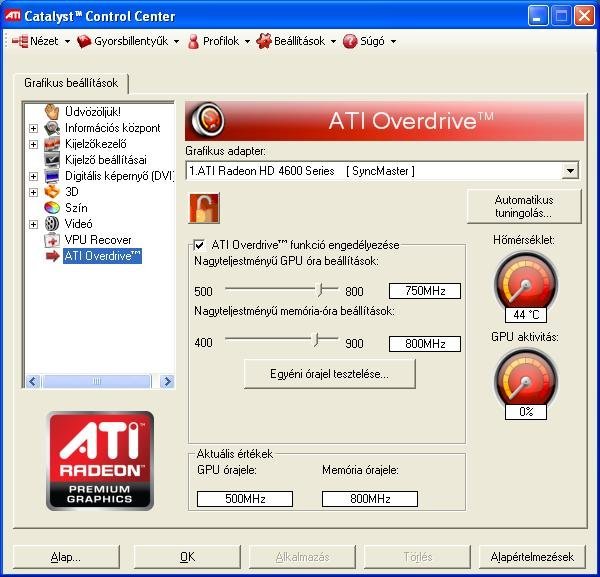The height and width of the screenshot is (577, 600).
Task: Click the Üdvözöljük! hand icon
Action: coord(52,112)
